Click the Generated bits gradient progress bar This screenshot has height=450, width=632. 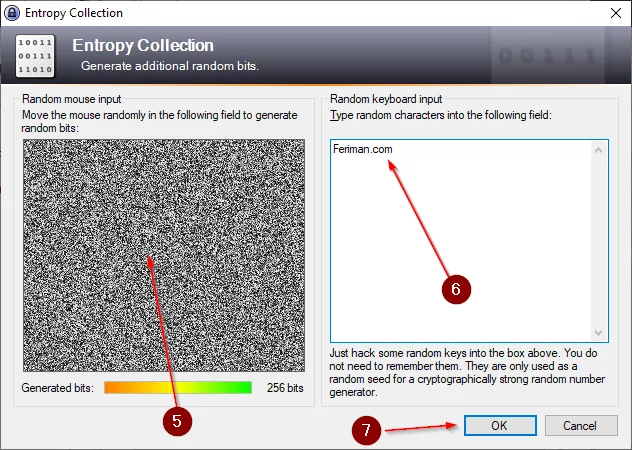(x=178, y=388)
